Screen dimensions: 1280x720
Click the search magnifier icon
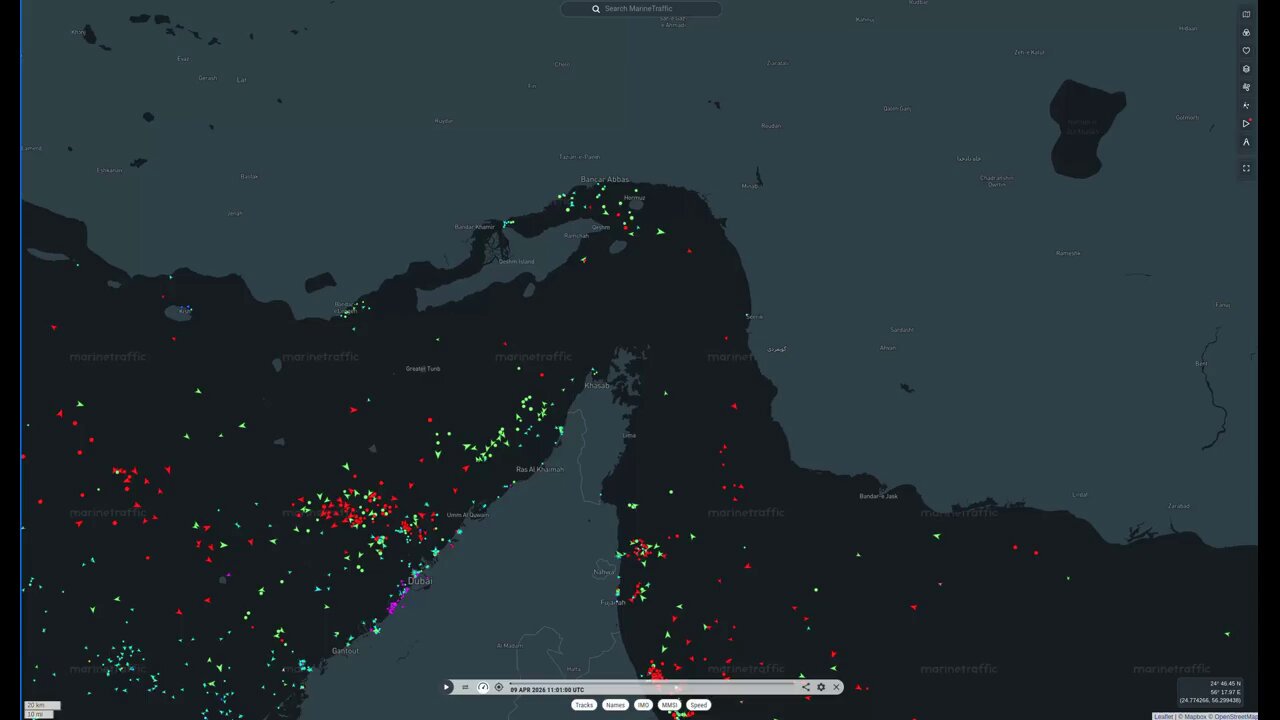(596, 9)
